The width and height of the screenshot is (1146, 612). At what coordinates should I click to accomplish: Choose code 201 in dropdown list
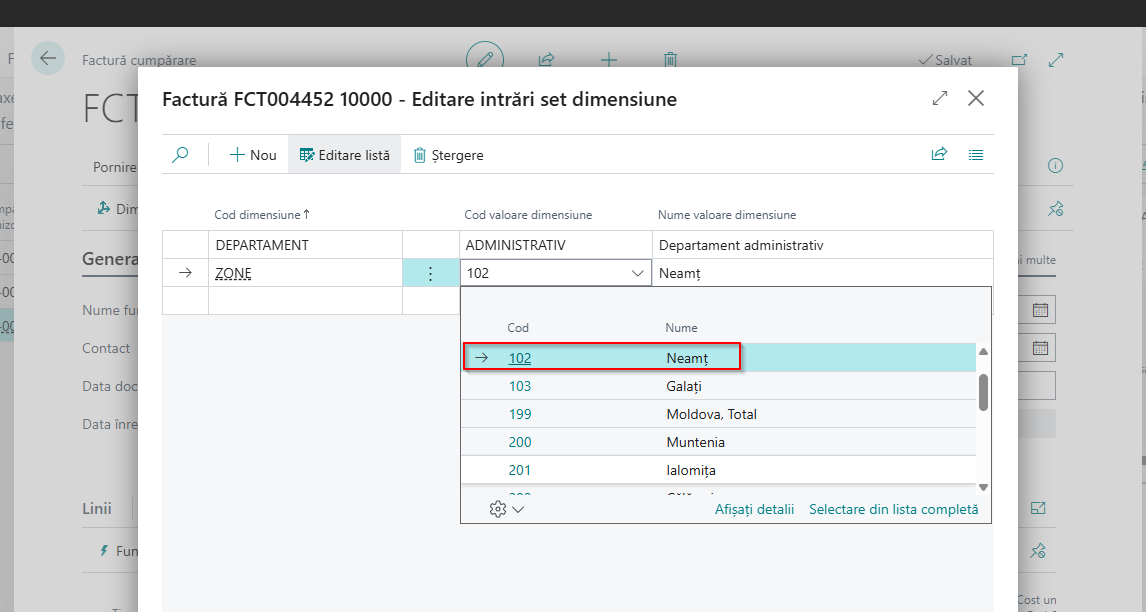pos(520,470)
